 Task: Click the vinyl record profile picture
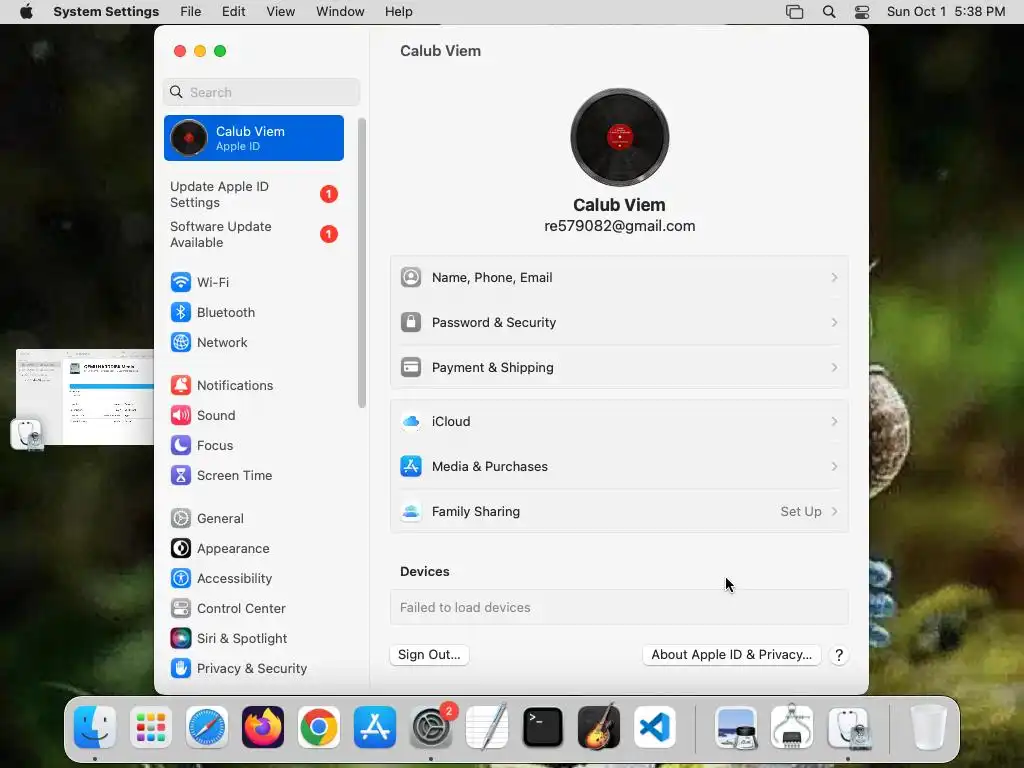point(619,137)
